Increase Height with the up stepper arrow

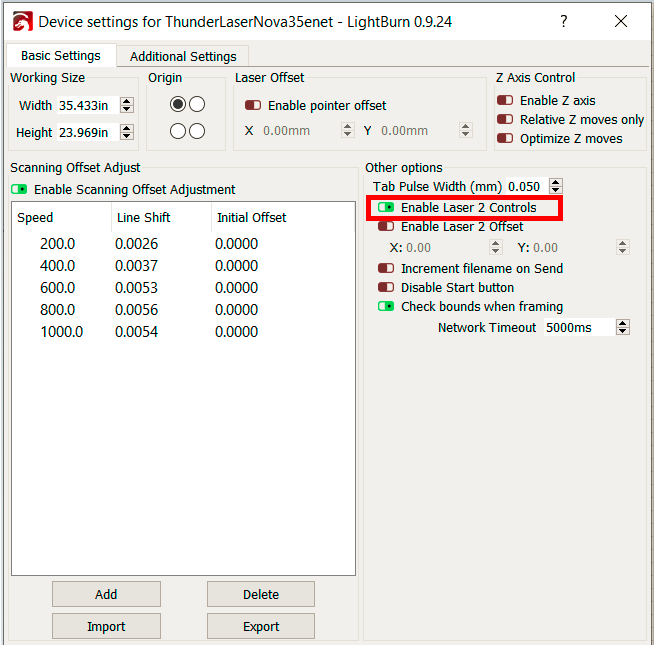(x=126, y=128)
